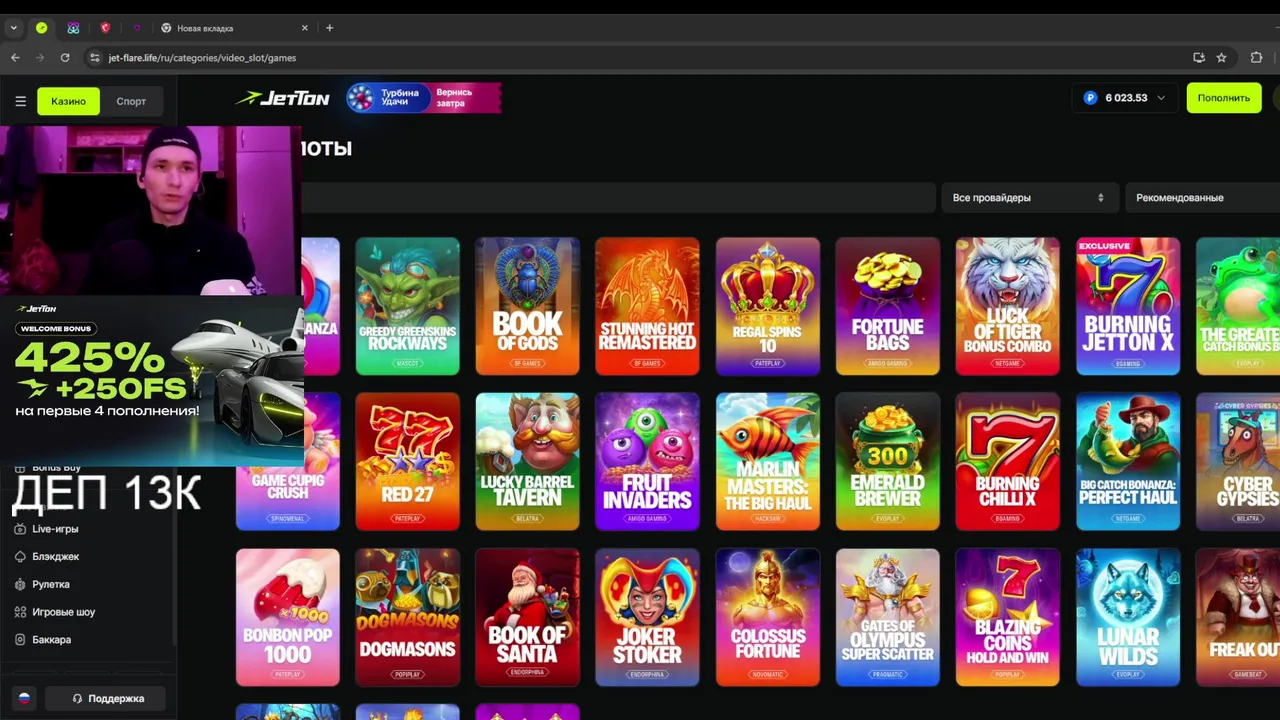Switch to the purple heart pinned tab
1280x720 pixels.
tap(137, 28)
